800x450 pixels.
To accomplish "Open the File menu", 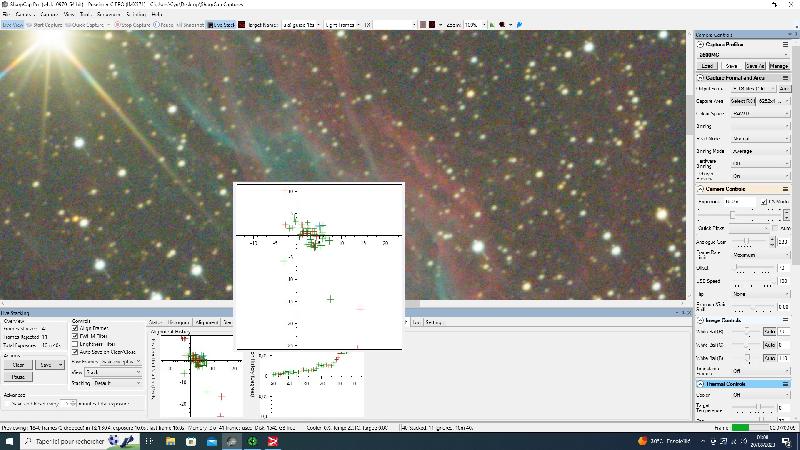I will point(6,14).
